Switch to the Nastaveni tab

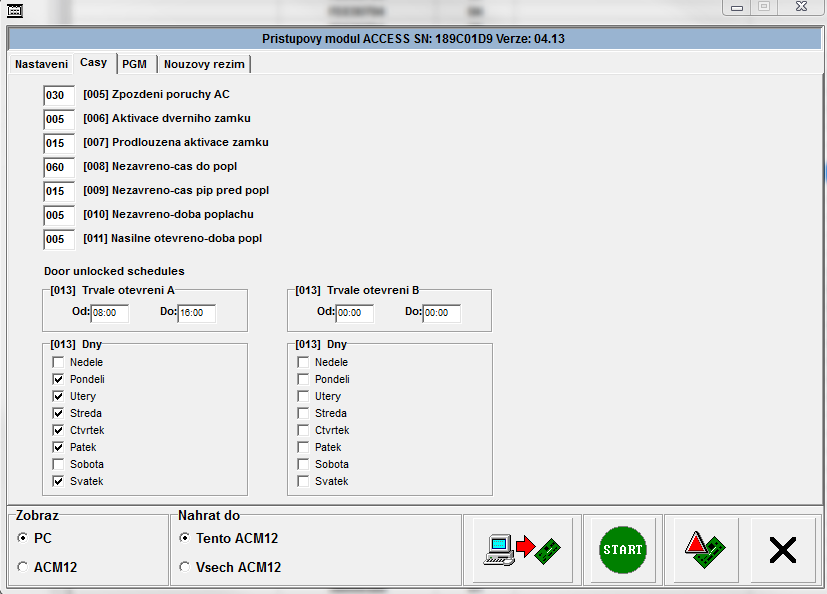[41, 64]
